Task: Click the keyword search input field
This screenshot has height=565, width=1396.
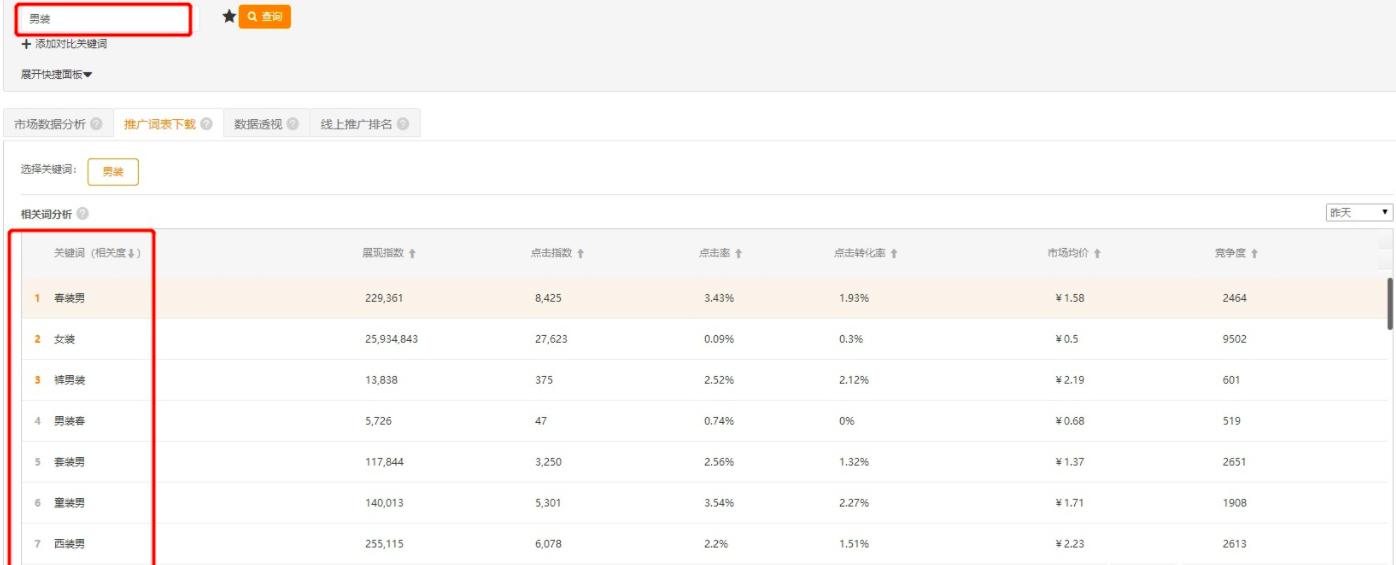Action: coord(103,18)
